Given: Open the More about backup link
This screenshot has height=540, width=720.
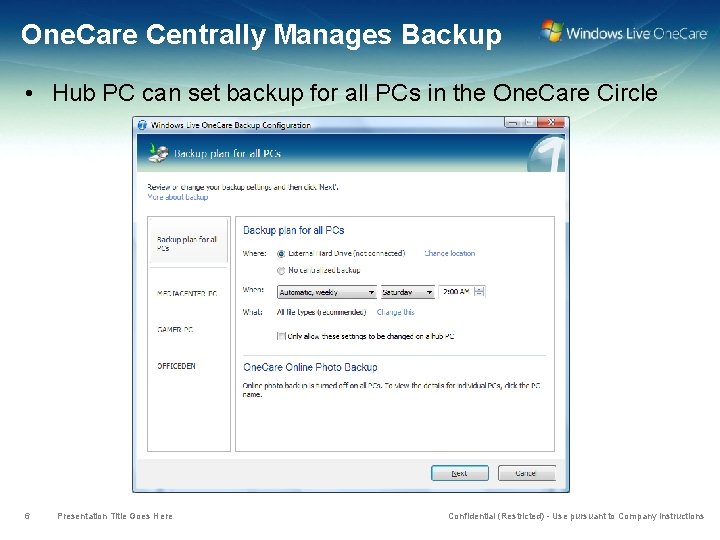Looking at the screenshot, I should (x=178, y=197).
